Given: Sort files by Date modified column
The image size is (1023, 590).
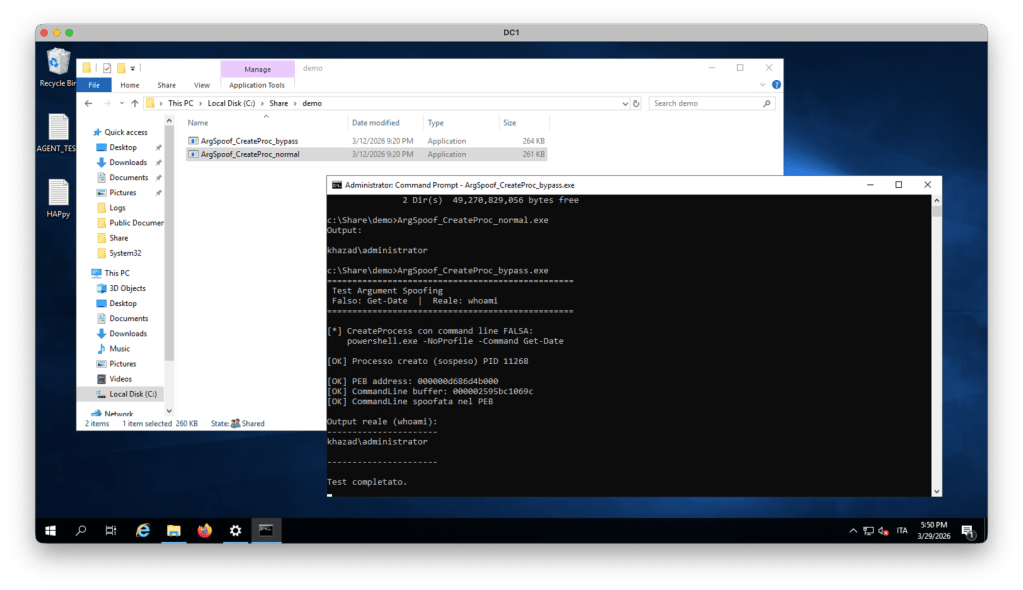Looking at the screenshot, I should click(x=376, y=123).
